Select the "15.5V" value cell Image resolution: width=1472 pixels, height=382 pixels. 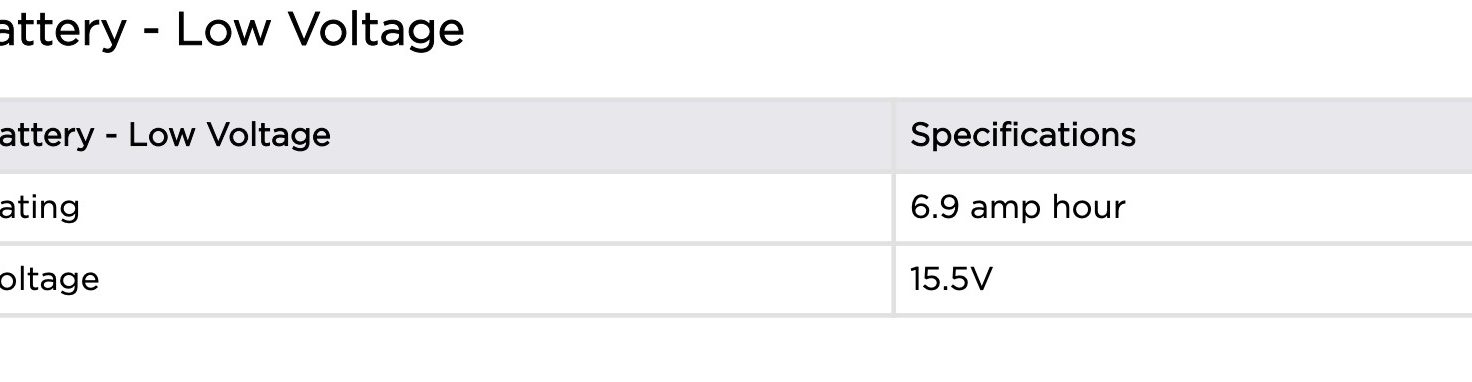click(x=1184, y=279)
